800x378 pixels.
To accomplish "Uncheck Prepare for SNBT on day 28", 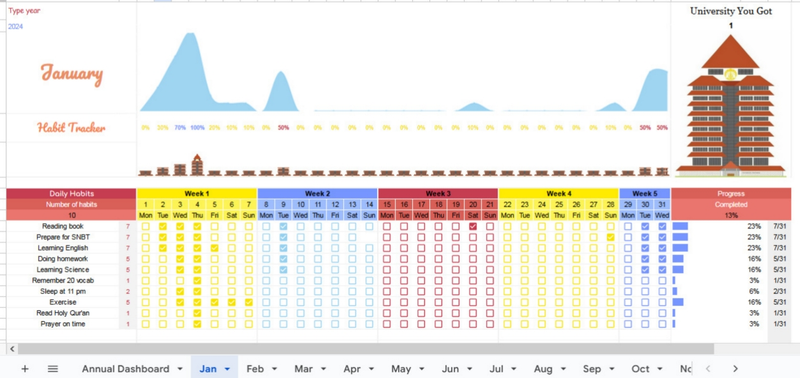I will (x=611, y=237).
